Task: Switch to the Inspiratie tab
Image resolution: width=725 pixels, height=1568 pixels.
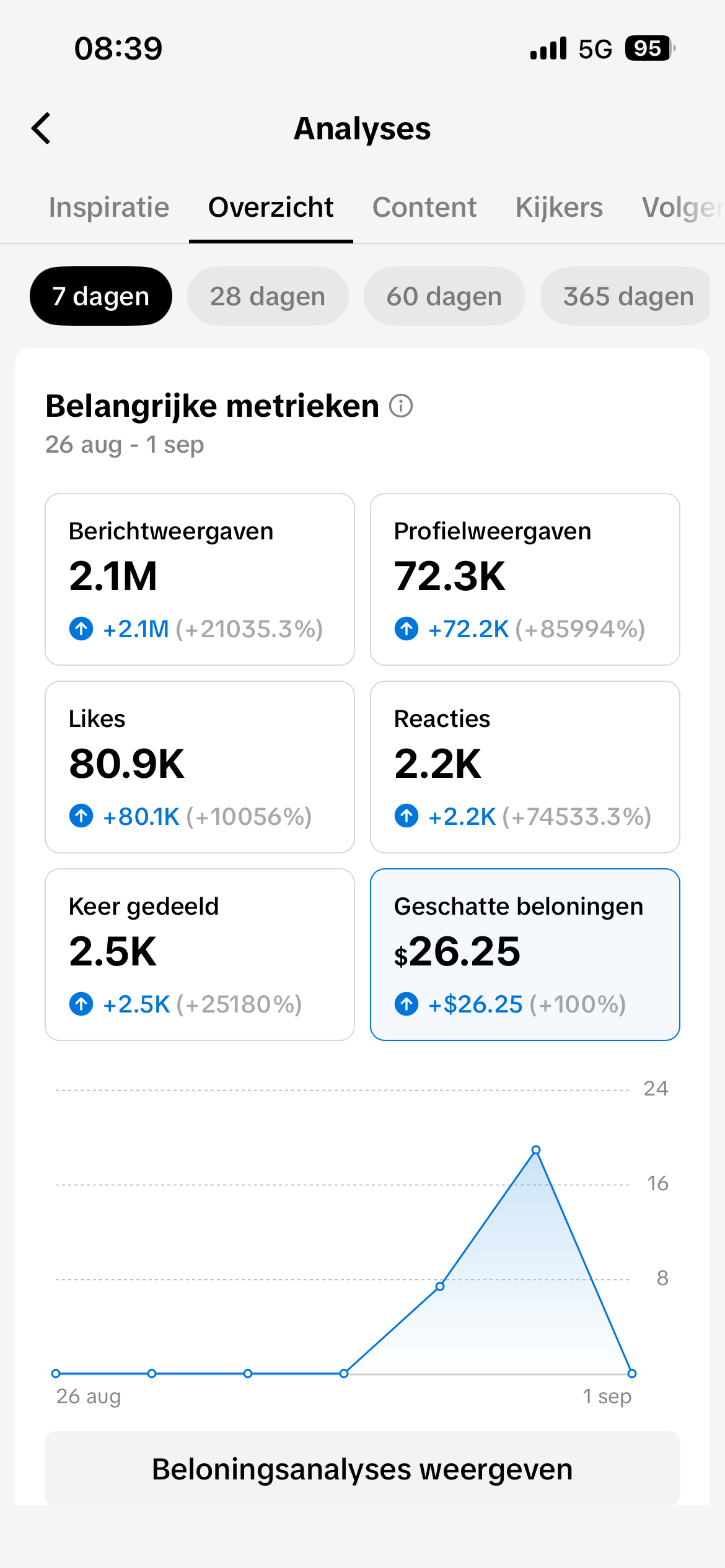Action: click(x=109, y=207)
